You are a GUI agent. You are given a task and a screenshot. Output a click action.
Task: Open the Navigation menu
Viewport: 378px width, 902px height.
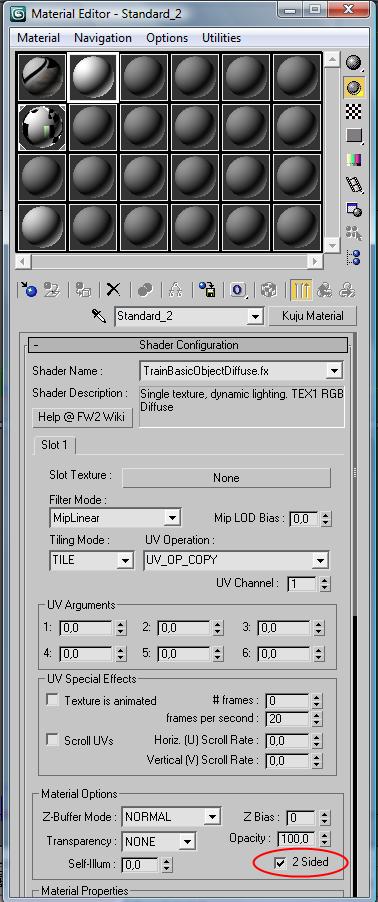click(x=103, y=38)
